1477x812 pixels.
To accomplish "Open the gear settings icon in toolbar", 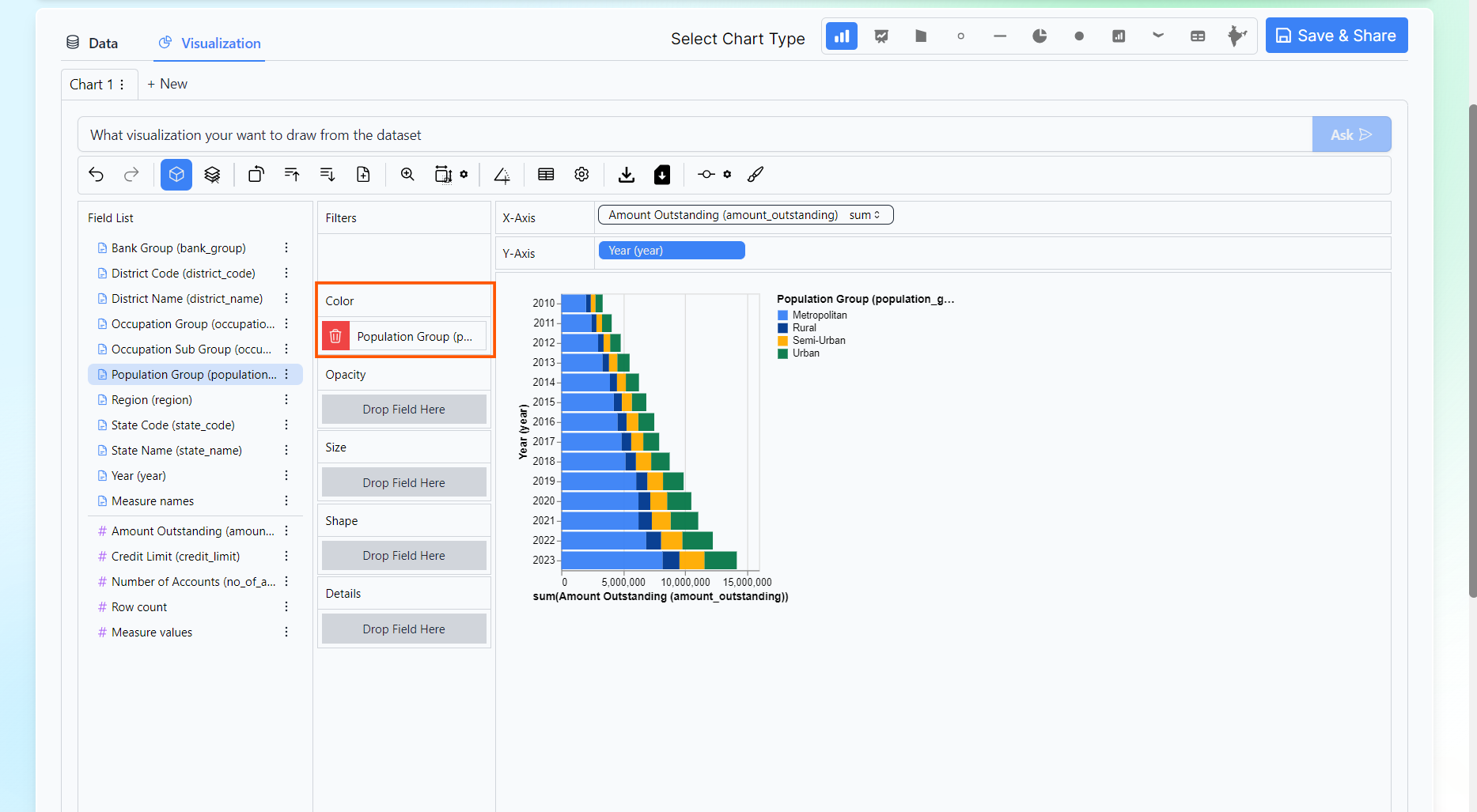I will click(x=581, y=175).
